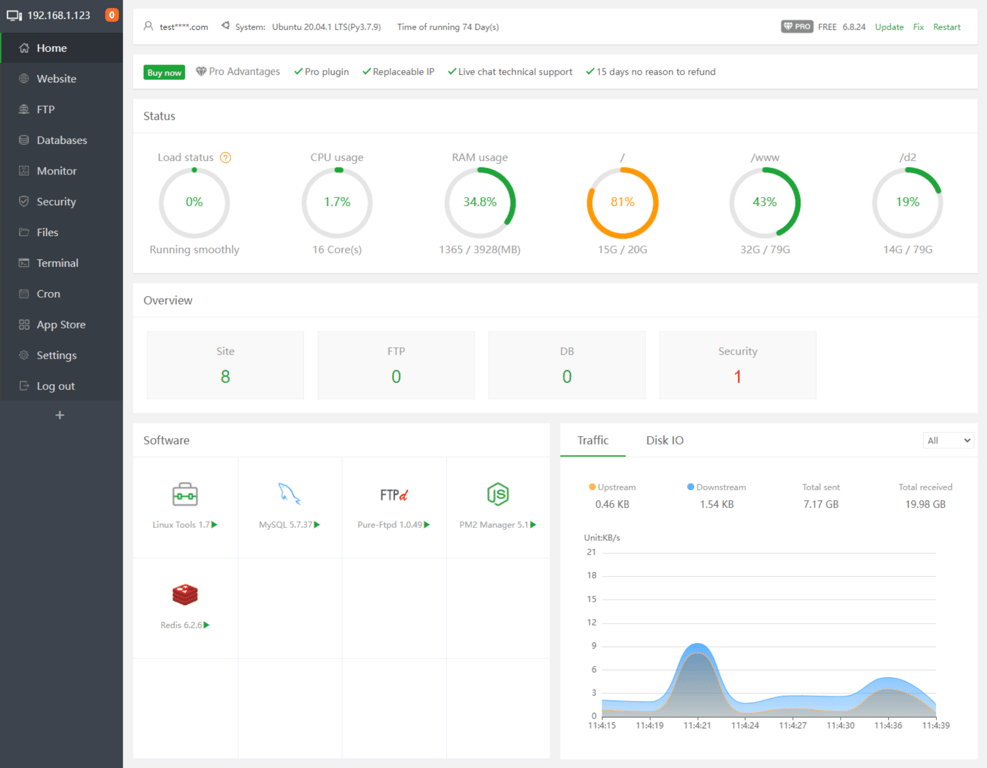
Task: Switch to the Disk IO tab
Action: click(x=664, y=440)
